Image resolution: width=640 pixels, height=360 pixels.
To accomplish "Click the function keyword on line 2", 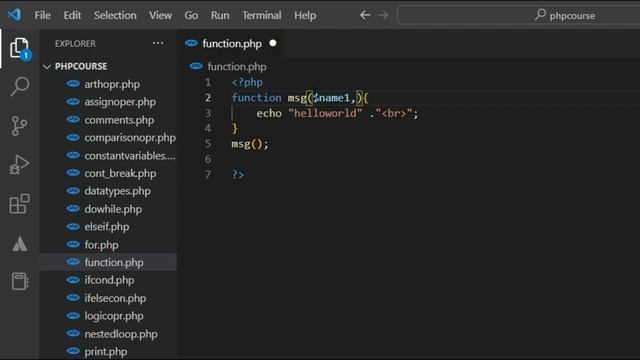I will (x=256, y=98).
